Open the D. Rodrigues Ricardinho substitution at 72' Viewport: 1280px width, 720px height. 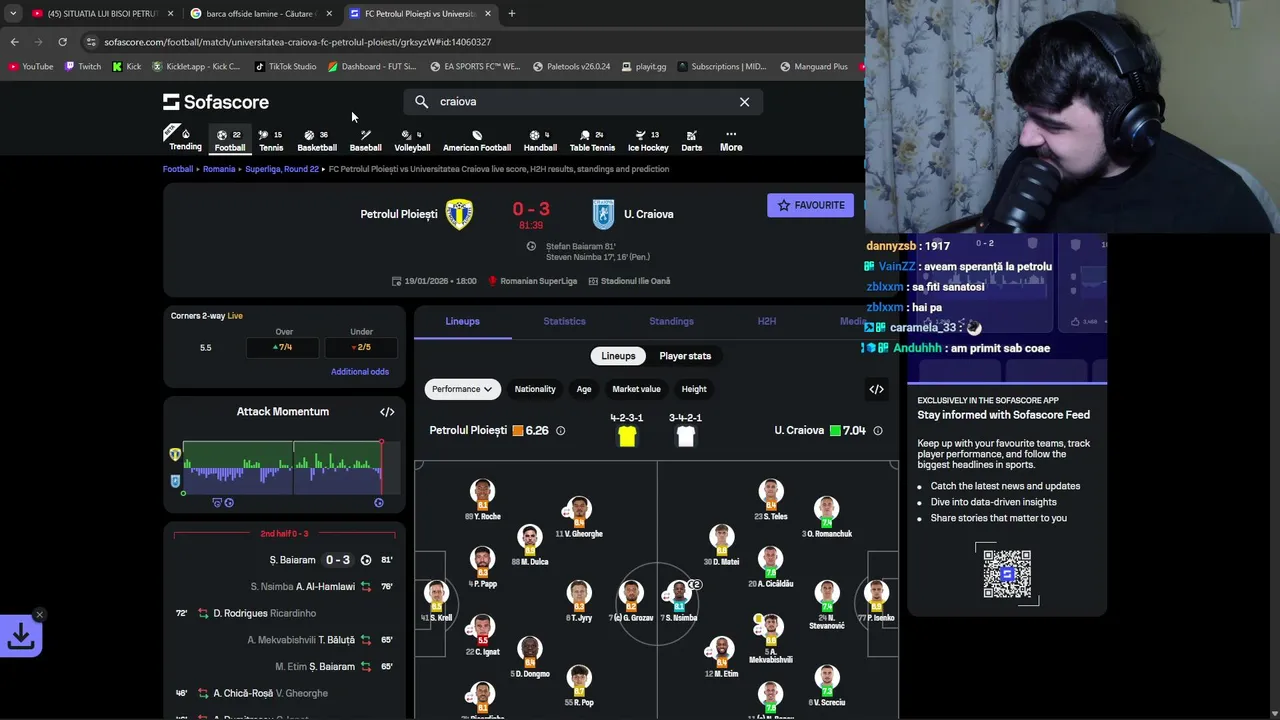pos(285,613)
